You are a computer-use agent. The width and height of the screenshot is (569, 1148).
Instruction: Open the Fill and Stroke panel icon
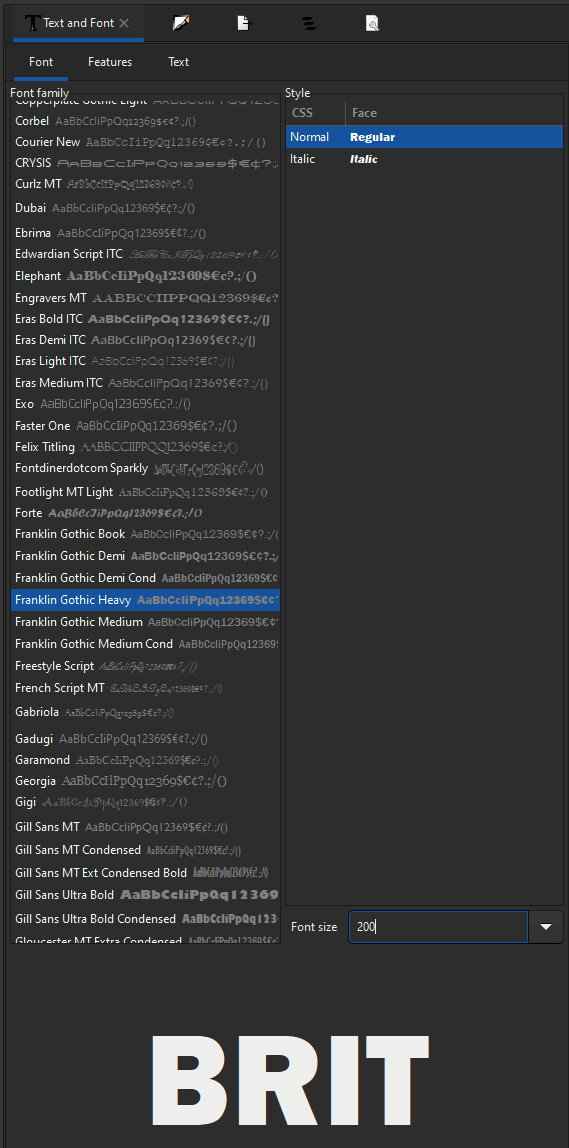click(x=181, y=23)
